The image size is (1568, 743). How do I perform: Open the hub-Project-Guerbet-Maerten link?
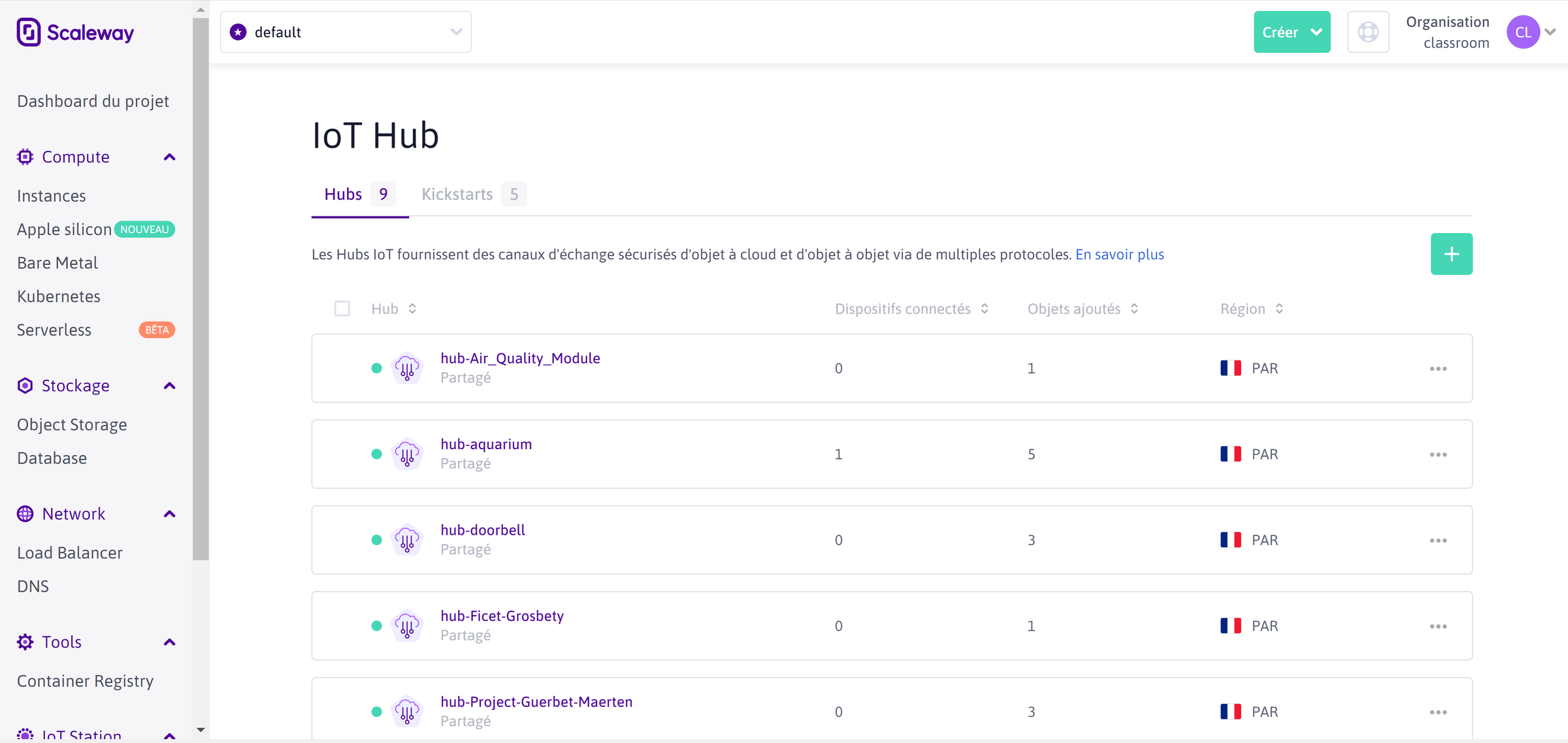click(x=536, y=702)
